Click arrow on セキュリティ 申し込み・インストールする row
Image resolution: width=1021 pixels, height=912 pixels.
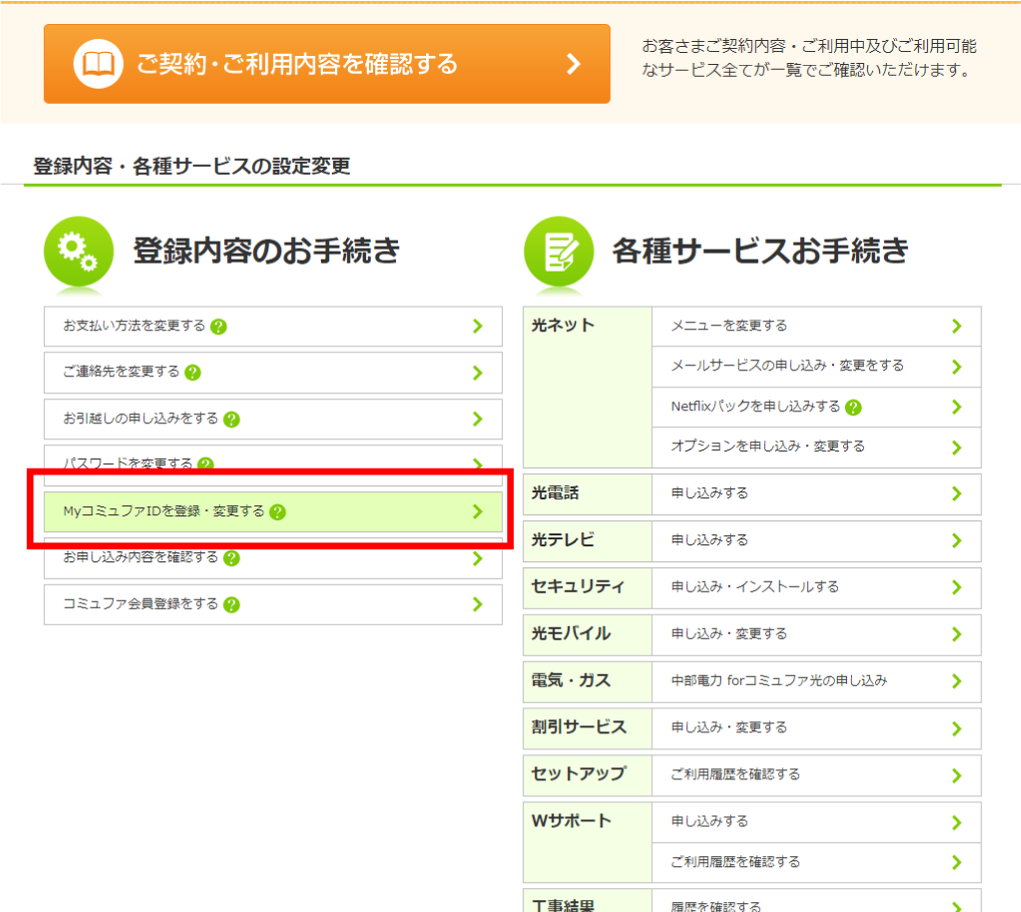click(x=956, y=587)
